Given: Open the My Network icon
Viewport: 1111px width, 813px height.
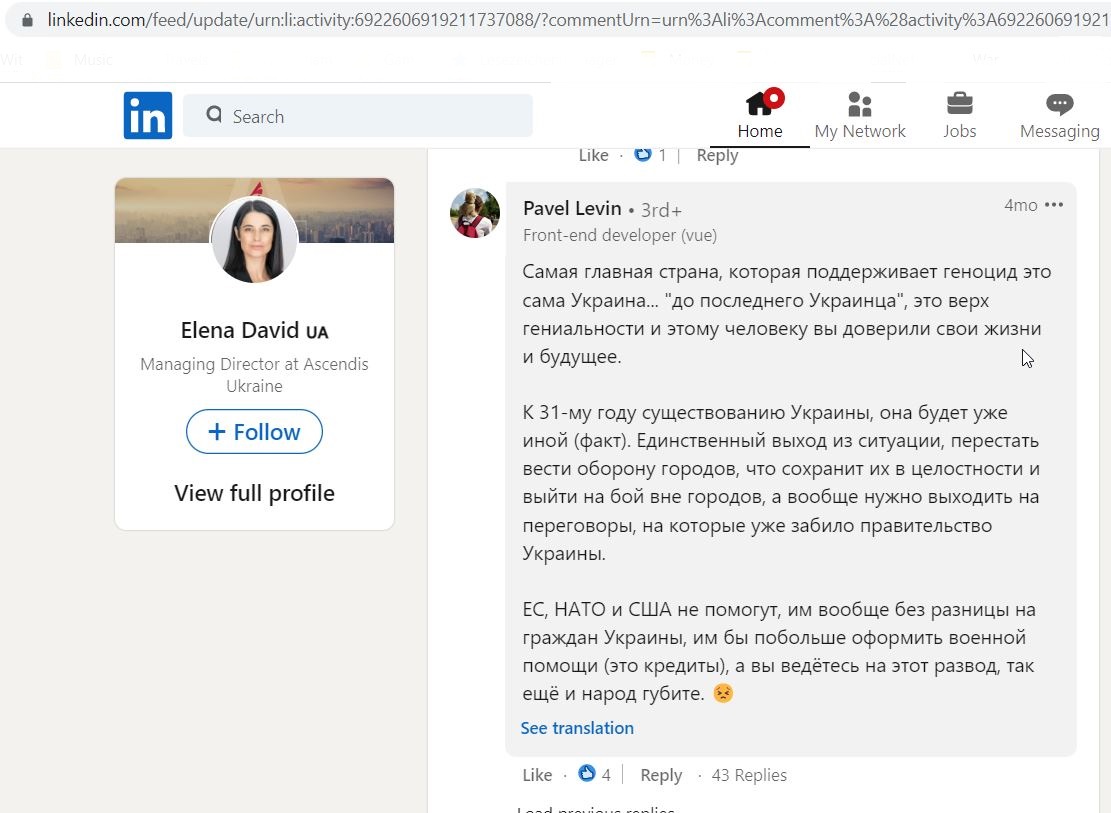Looking at the screenshot, I should pos(859,104).
